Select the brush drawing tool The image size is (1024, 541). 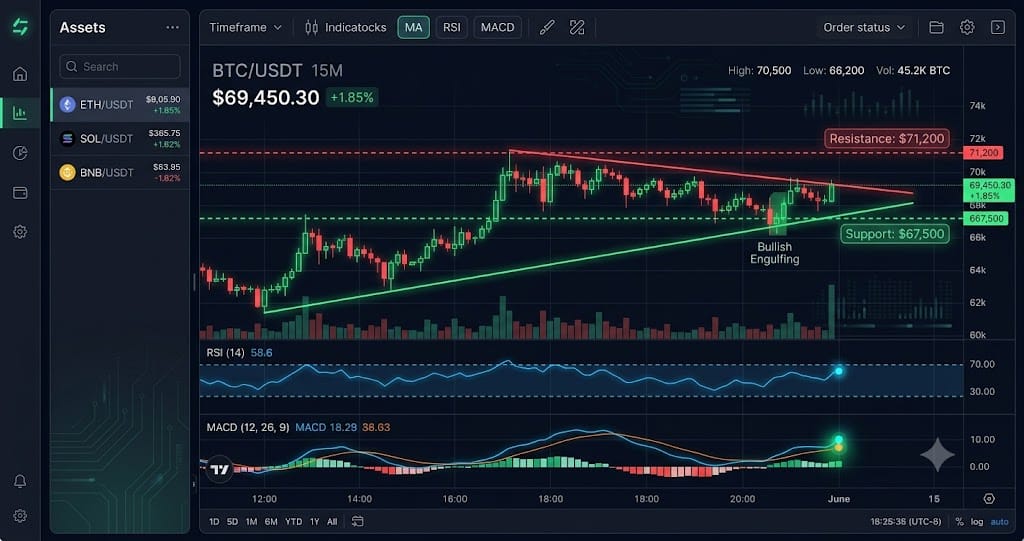[x=547, y=27]
